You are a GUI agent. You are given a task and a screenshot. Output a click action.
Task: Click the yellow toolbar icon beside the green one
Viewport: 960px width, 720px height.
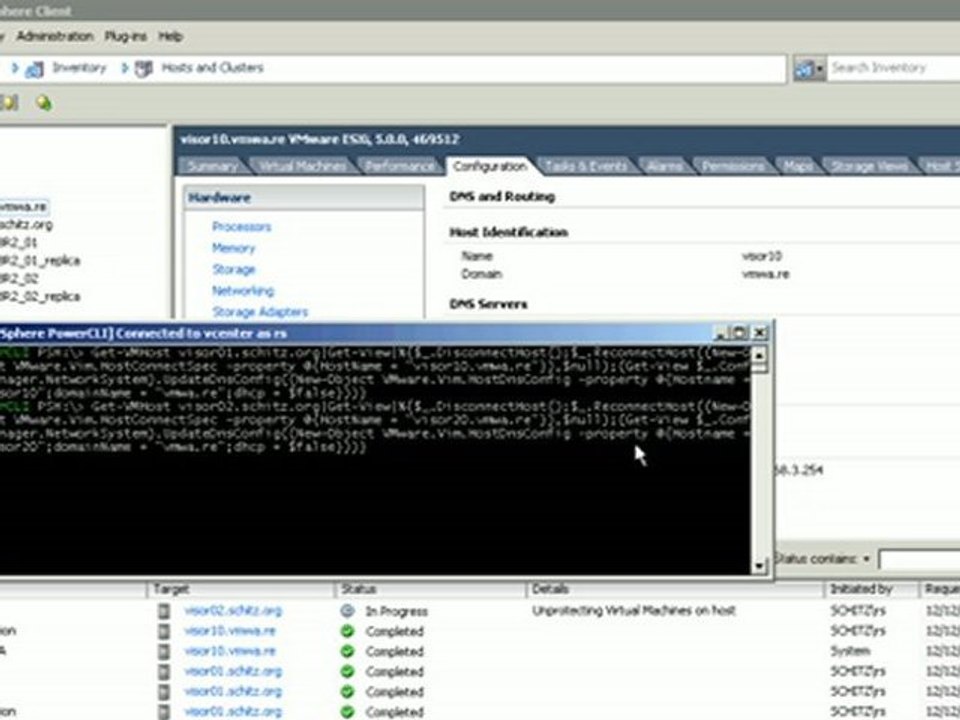point(9,103)
